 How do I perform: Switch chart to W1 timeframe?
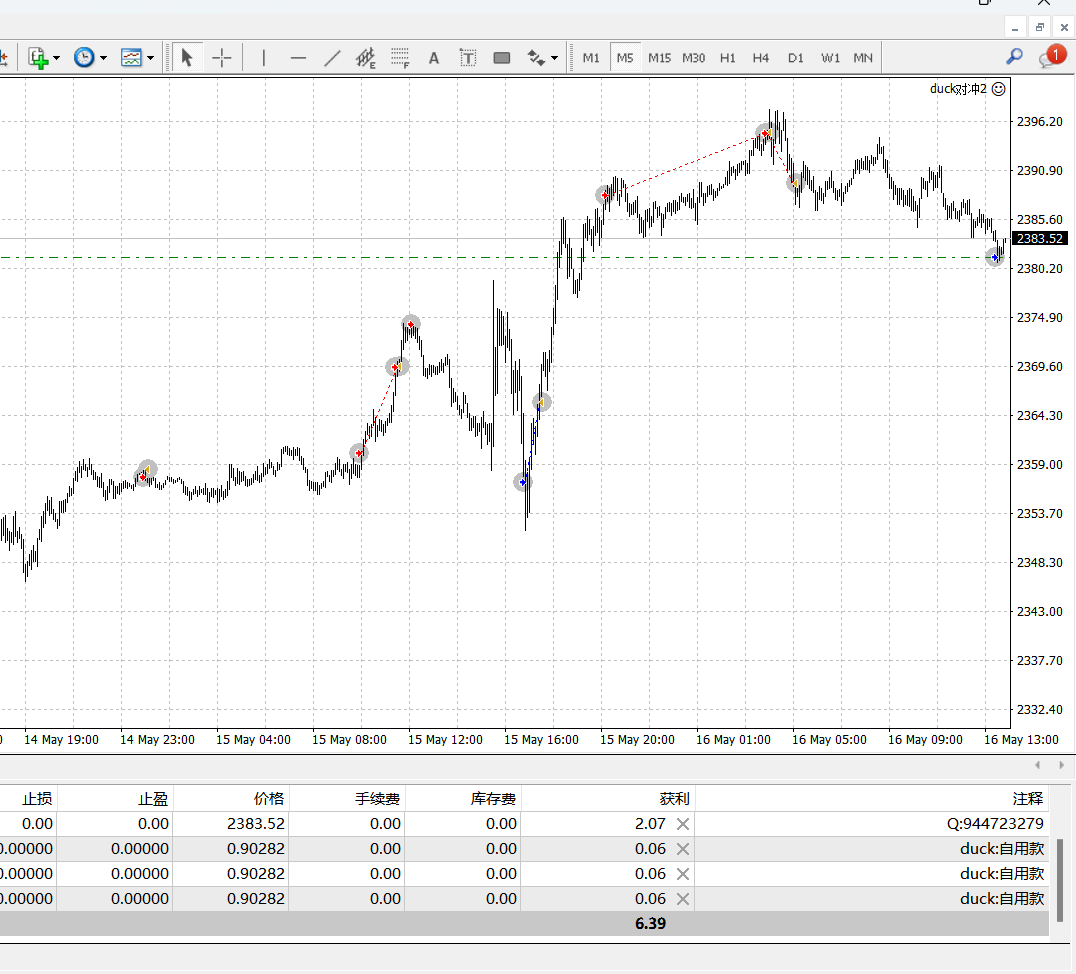pos(830,58)
